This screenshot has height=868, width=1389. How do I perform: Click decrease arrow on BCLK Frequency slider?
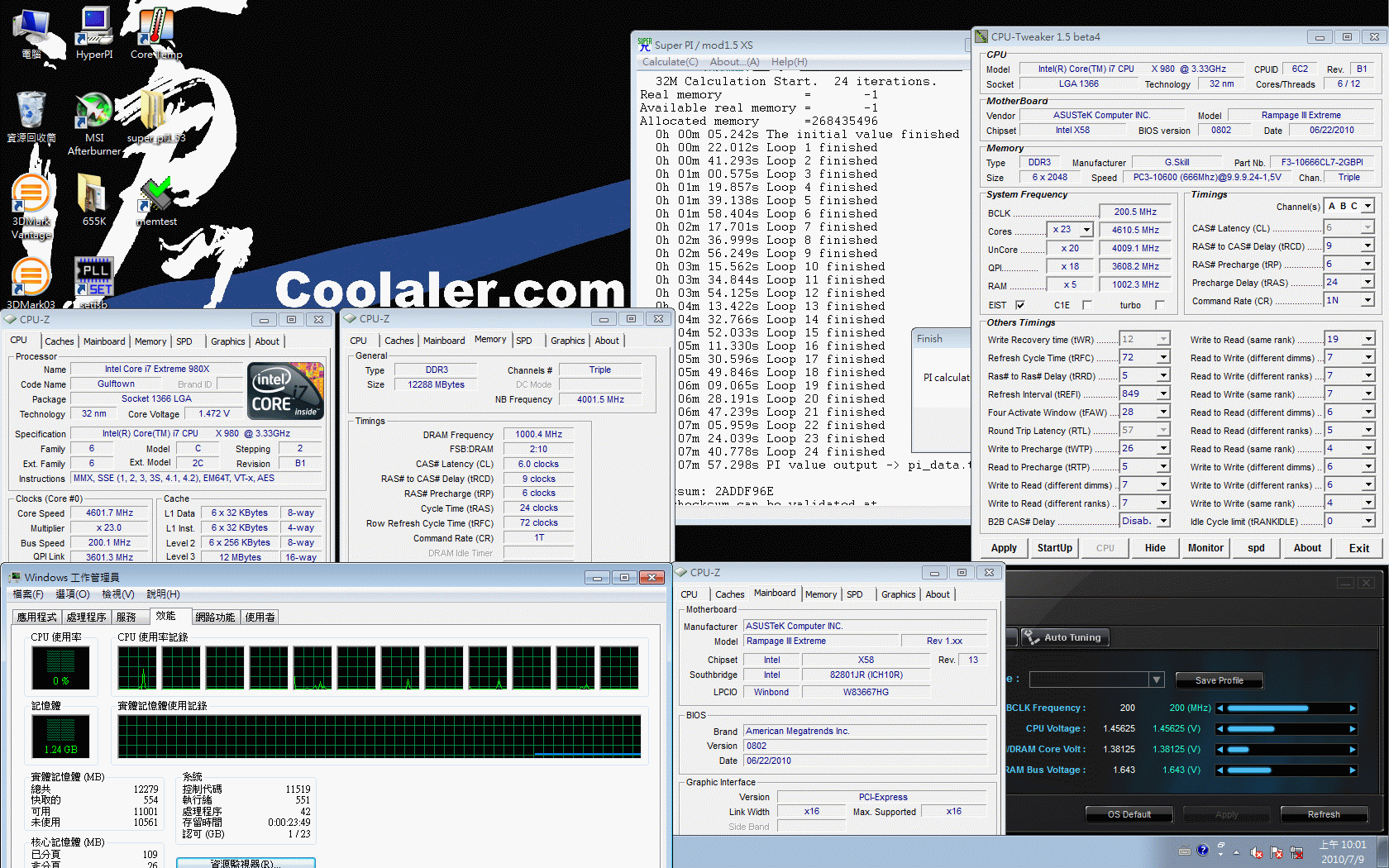1220,708
